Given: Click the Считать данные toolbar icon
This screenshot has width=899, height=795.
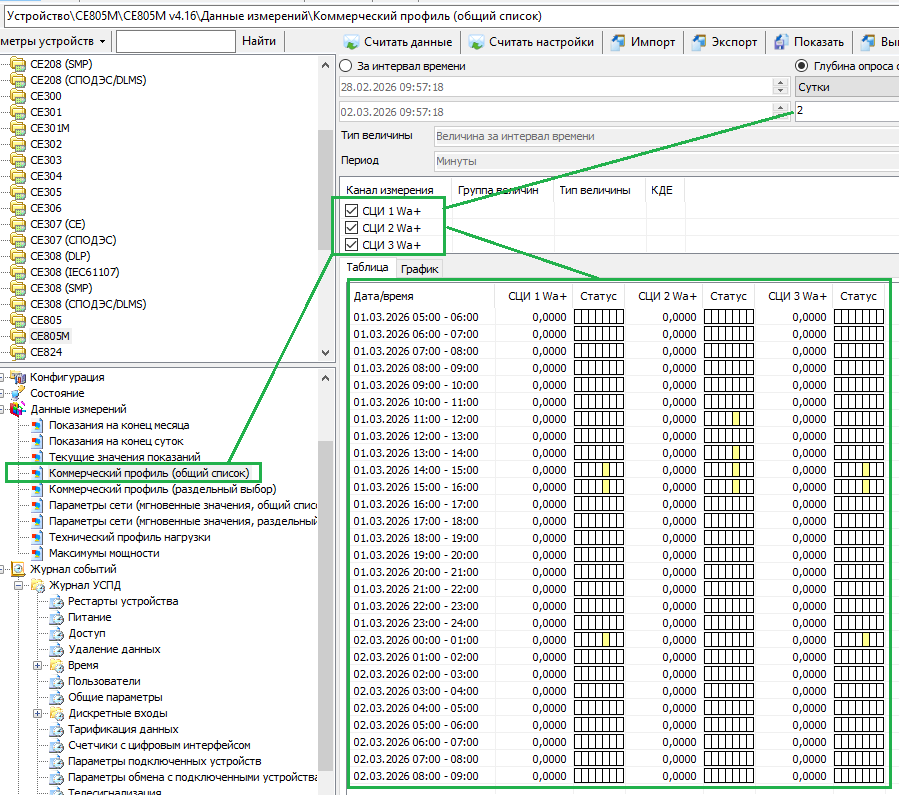Looking at the screenshot, I should tap(352, 42).
